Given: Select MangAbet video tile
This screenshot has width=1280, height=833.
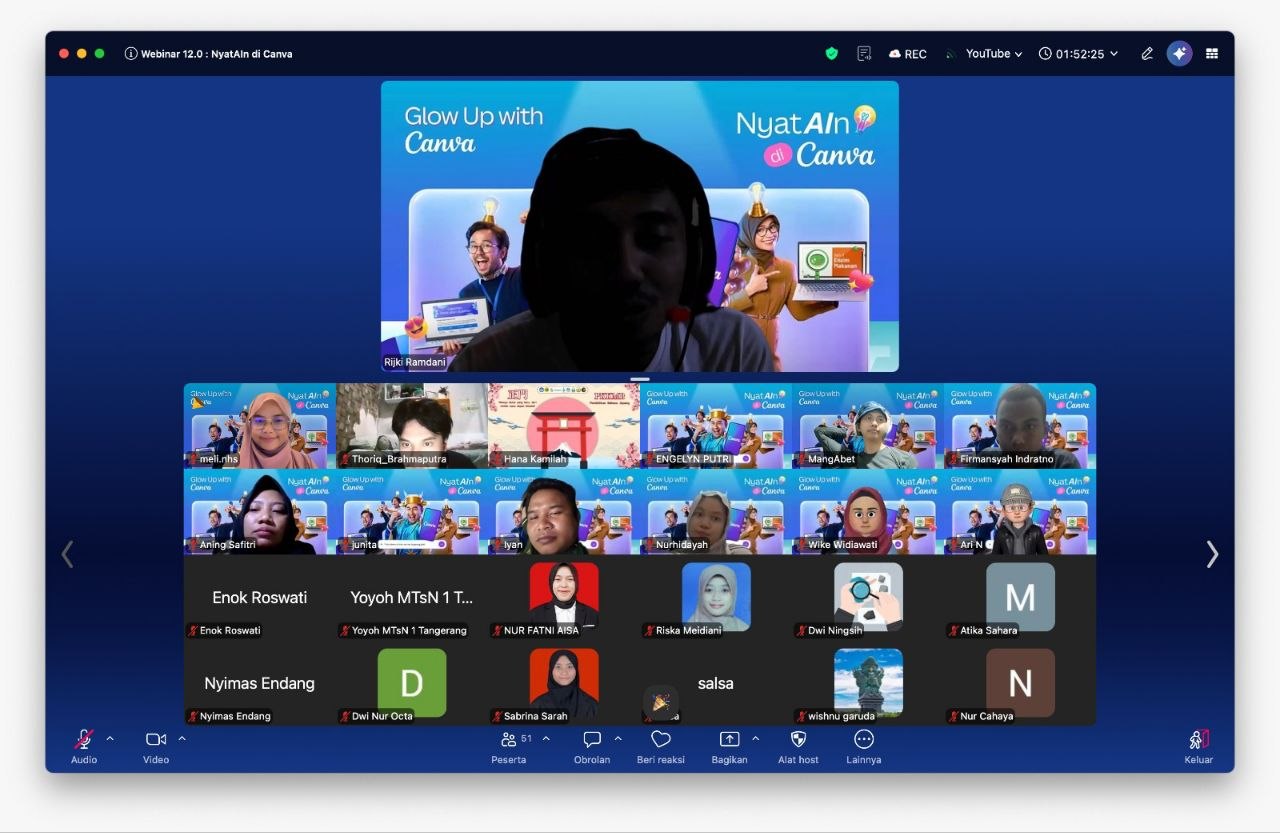Looking at the screenshot, I should tap(868, 426).
